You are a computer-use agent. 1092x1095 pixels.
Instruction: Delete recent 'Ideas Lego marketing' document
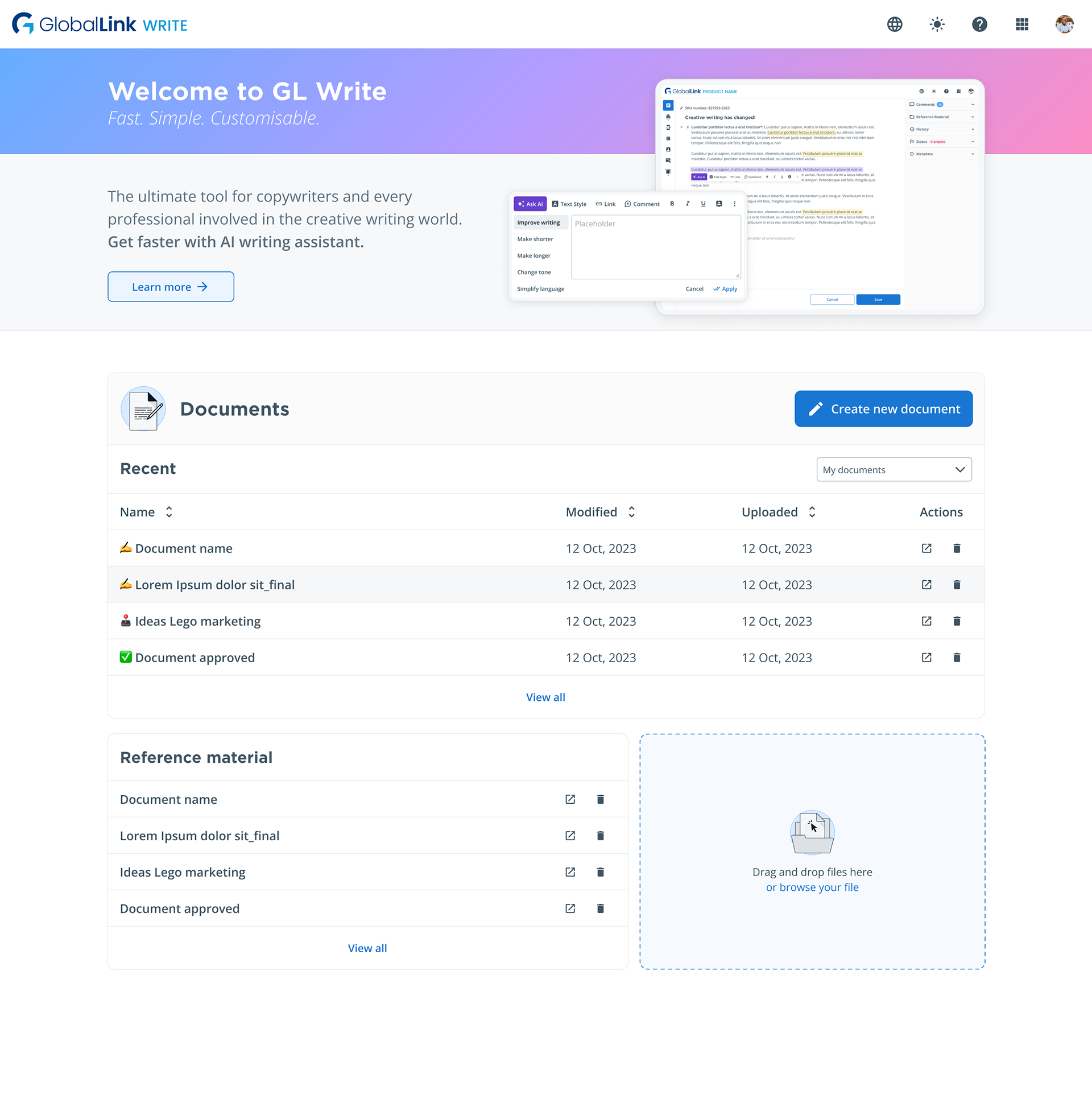coord(957,621)
